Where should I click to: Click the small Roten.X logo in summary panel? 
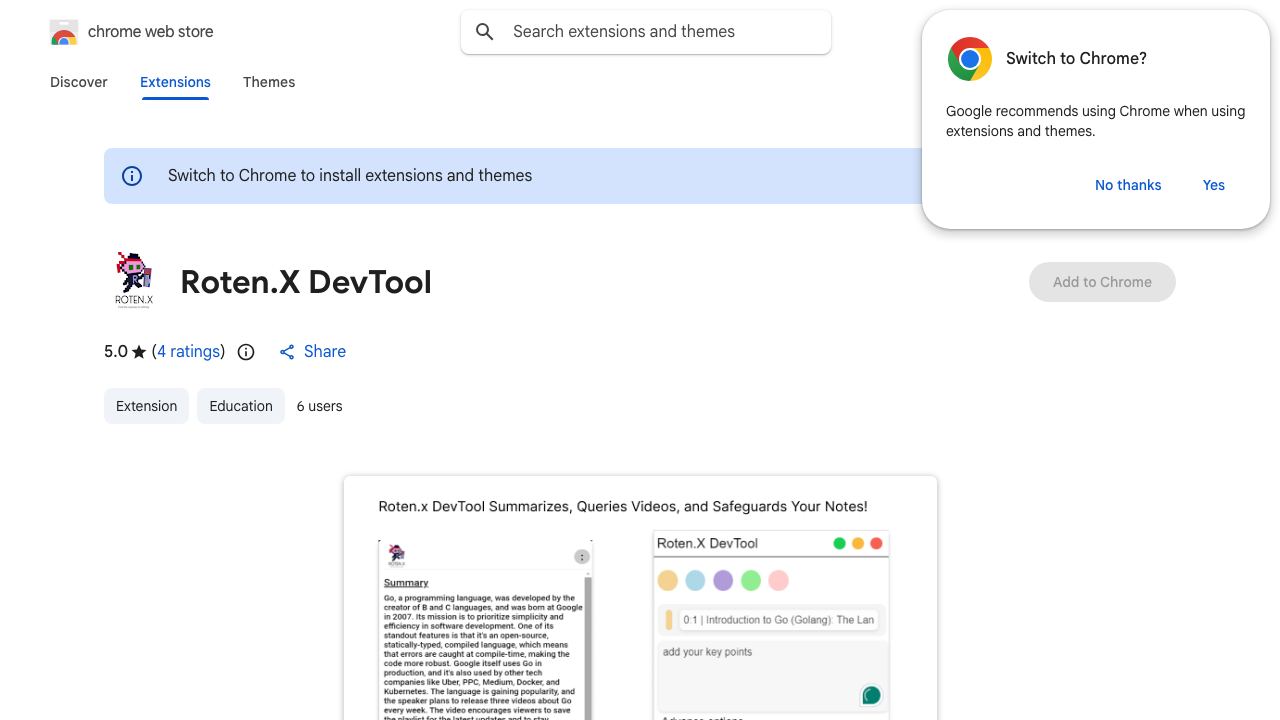click(397, 556)
